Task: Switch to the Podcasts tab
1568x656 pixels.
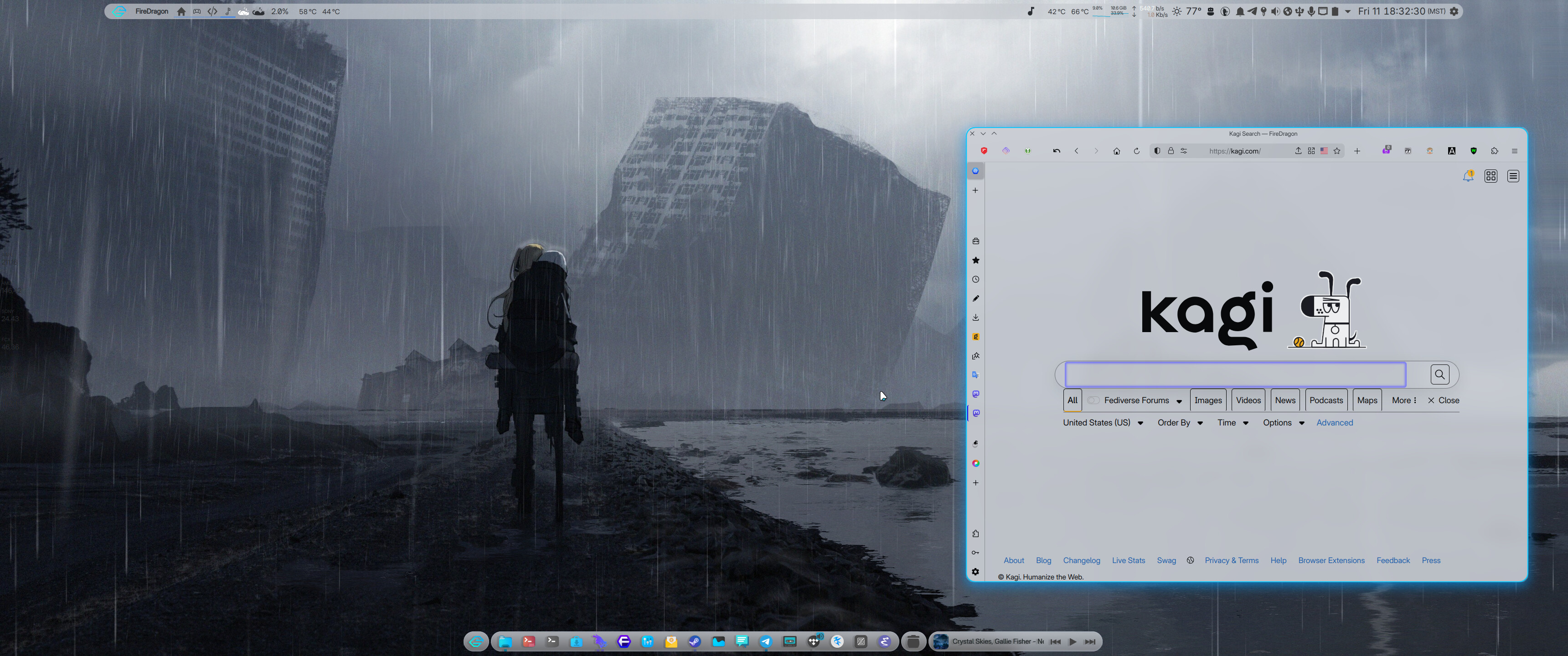Action: 1326,400
